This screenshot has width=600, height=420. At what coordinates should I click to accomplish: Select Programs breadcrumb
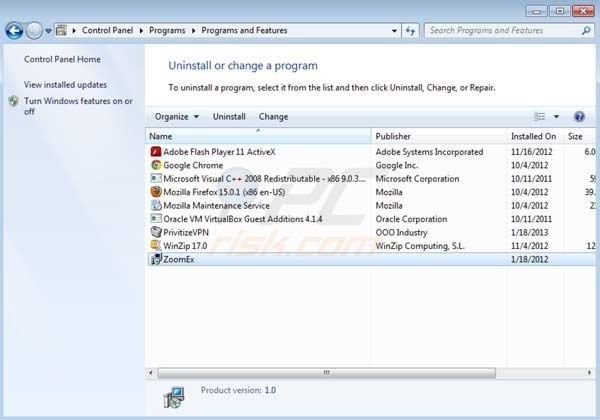(x=167, y=30)
